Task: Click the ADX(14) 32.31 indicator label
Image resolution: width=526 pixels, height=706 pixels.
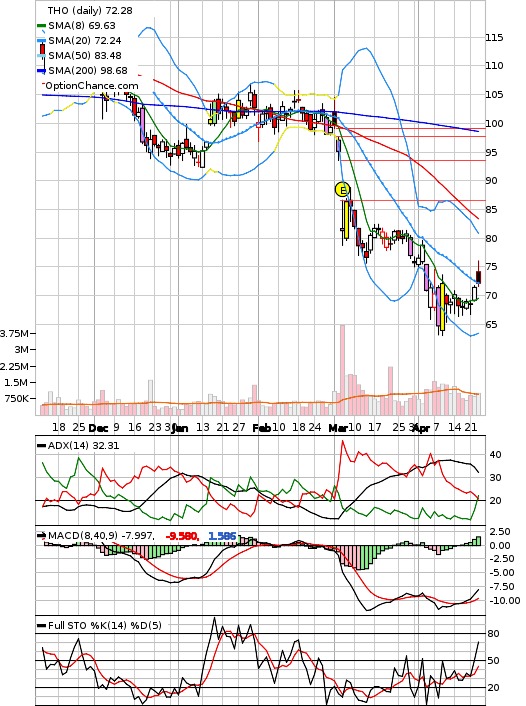Action: coord(83,446)
